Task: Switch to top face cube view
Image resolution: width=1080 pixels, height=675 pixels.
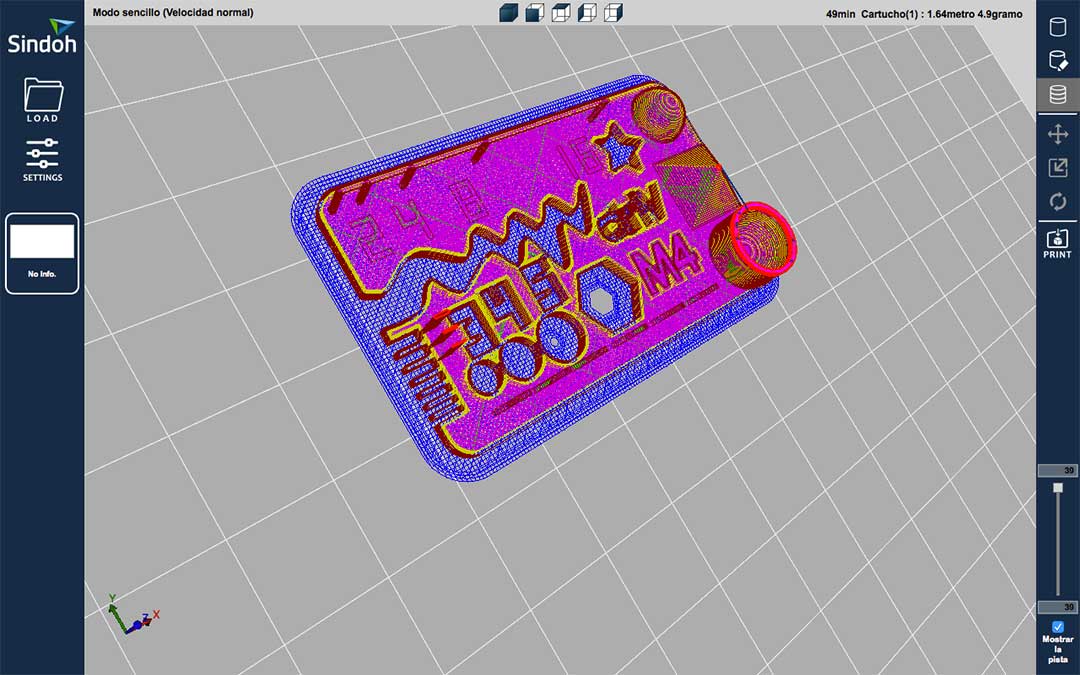Action: coord(561,12)
